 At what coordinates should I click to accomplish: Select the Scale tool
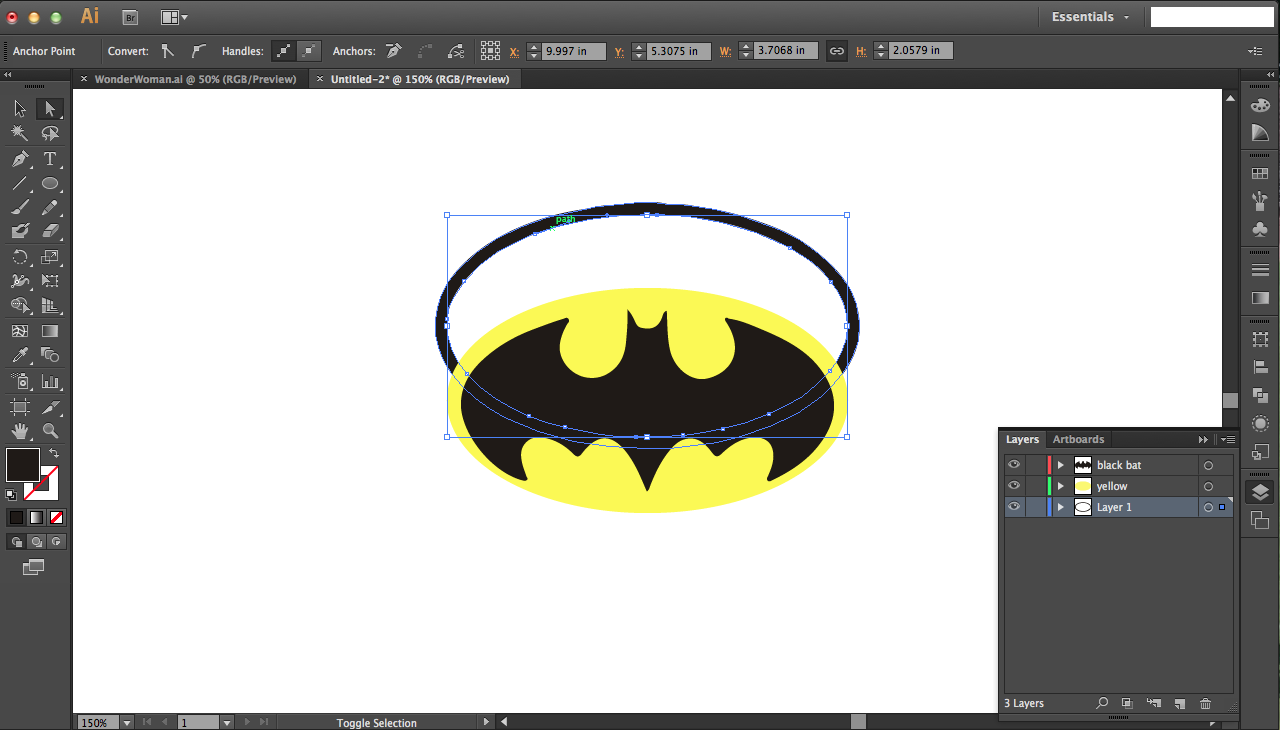tap(50, 257)
